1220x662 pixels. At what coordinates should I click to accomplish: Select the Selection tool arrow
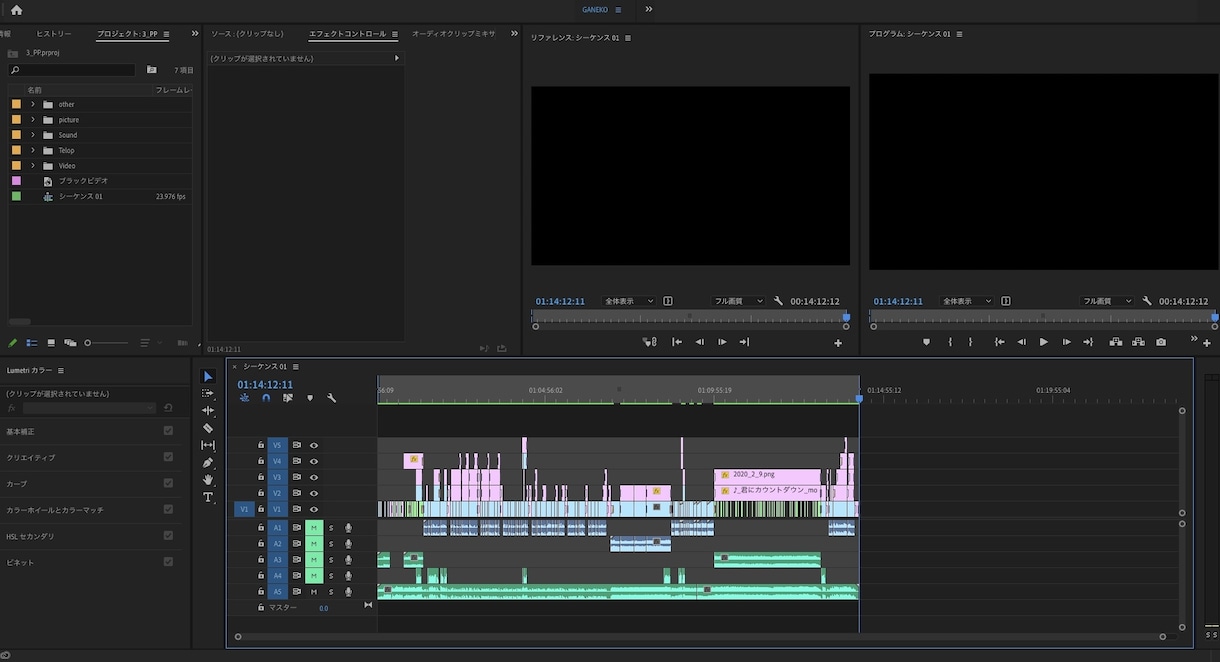(x=208, y=376)
